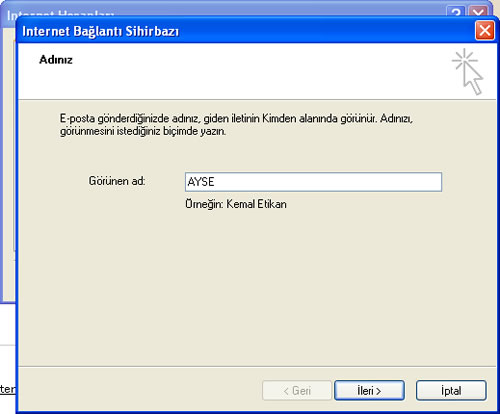Click the partially visible underlined link at bottom-left
This screenshot has height=414, width=500.
(x=7, y=389)
